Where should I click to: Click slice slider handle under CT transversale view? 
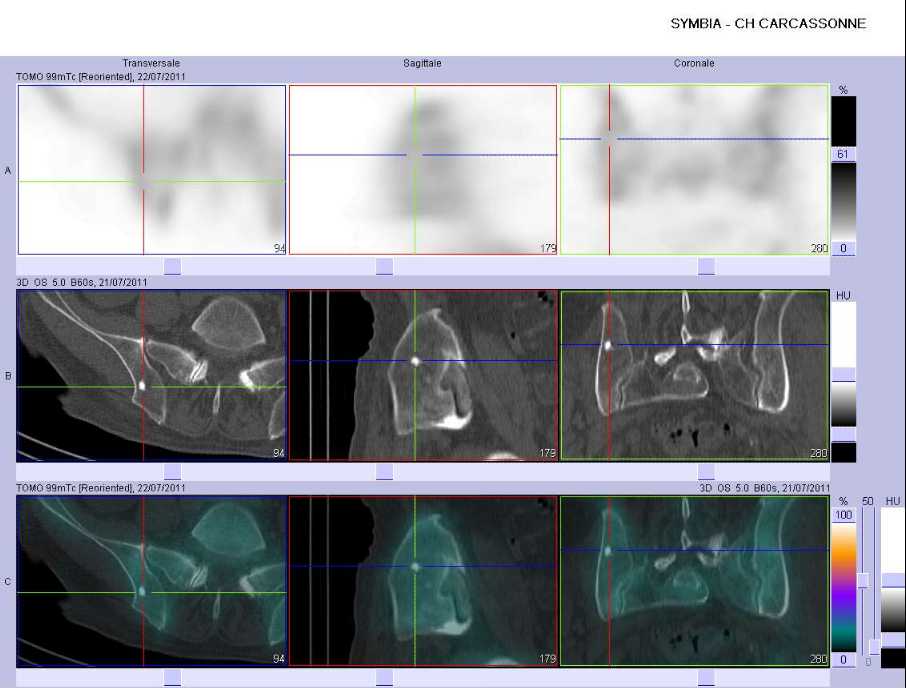pyautogui.click(x=172, y=472)
